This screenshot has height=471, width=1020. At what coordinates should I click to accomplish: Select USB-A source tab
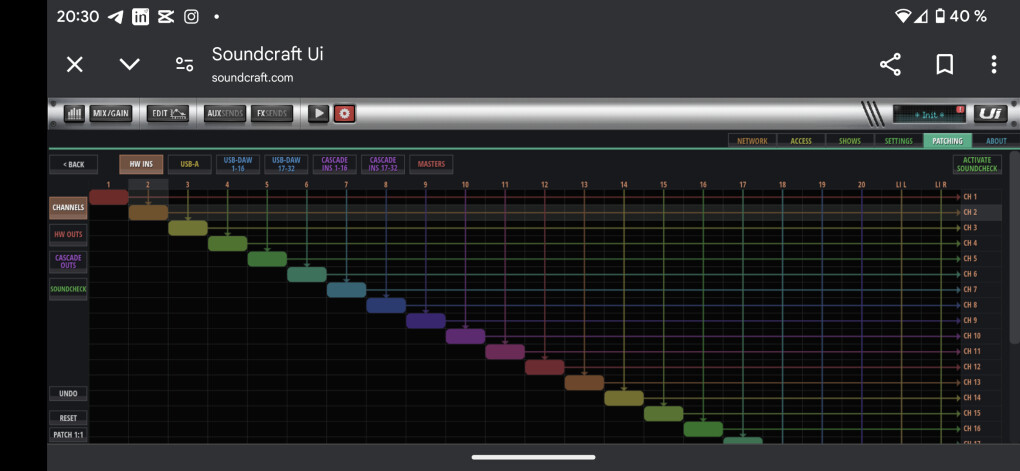click(189, 164)
